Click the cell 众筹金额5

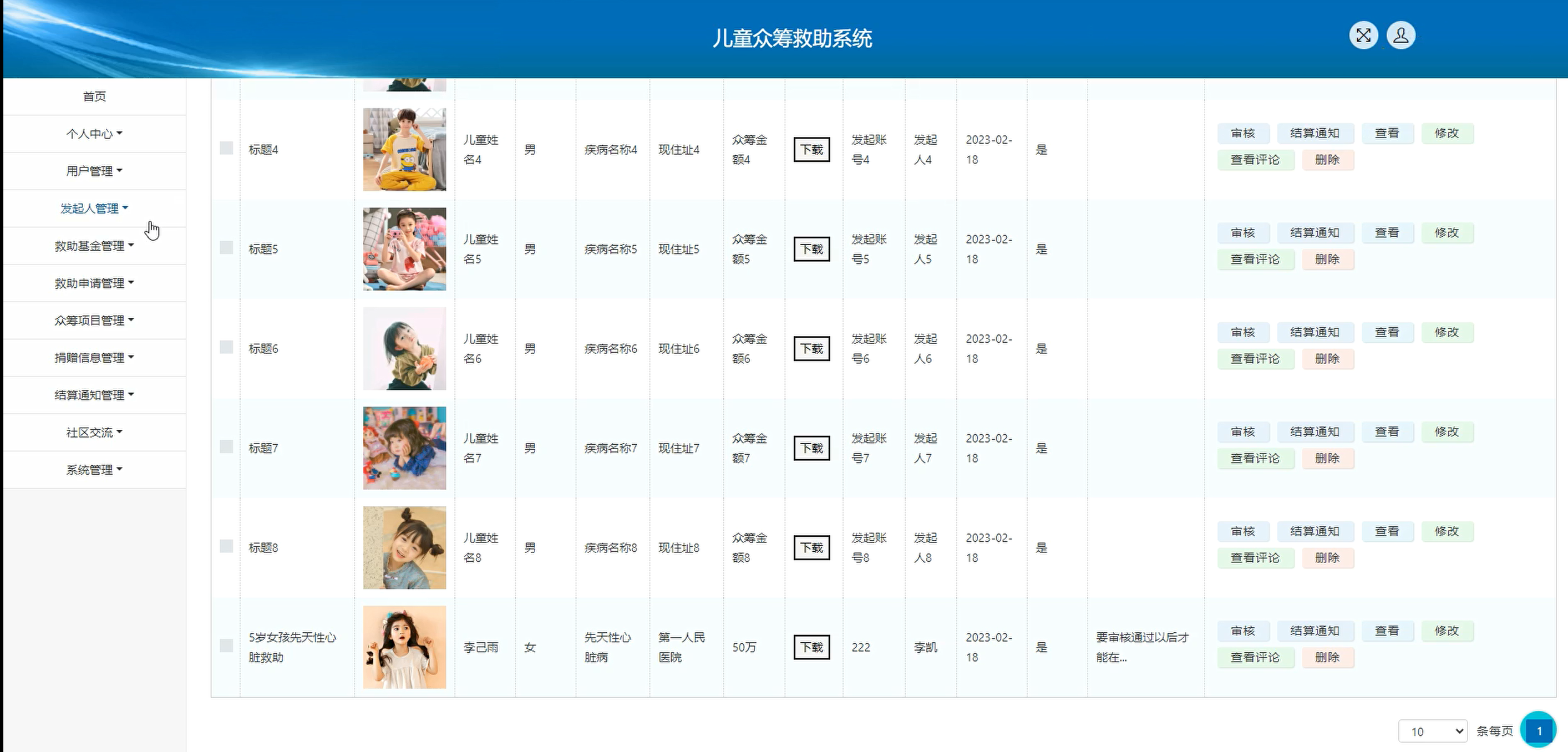click(x=749, y=250)
